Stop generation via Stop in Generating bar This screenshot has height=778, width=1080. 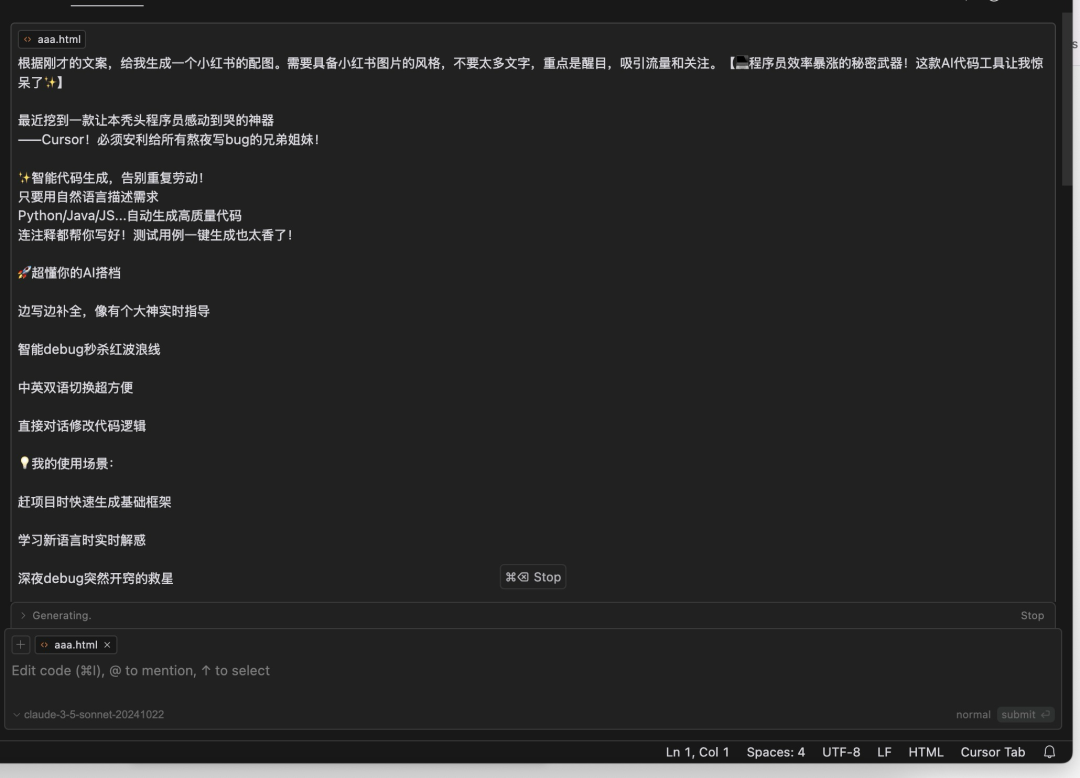point(1032,616)
